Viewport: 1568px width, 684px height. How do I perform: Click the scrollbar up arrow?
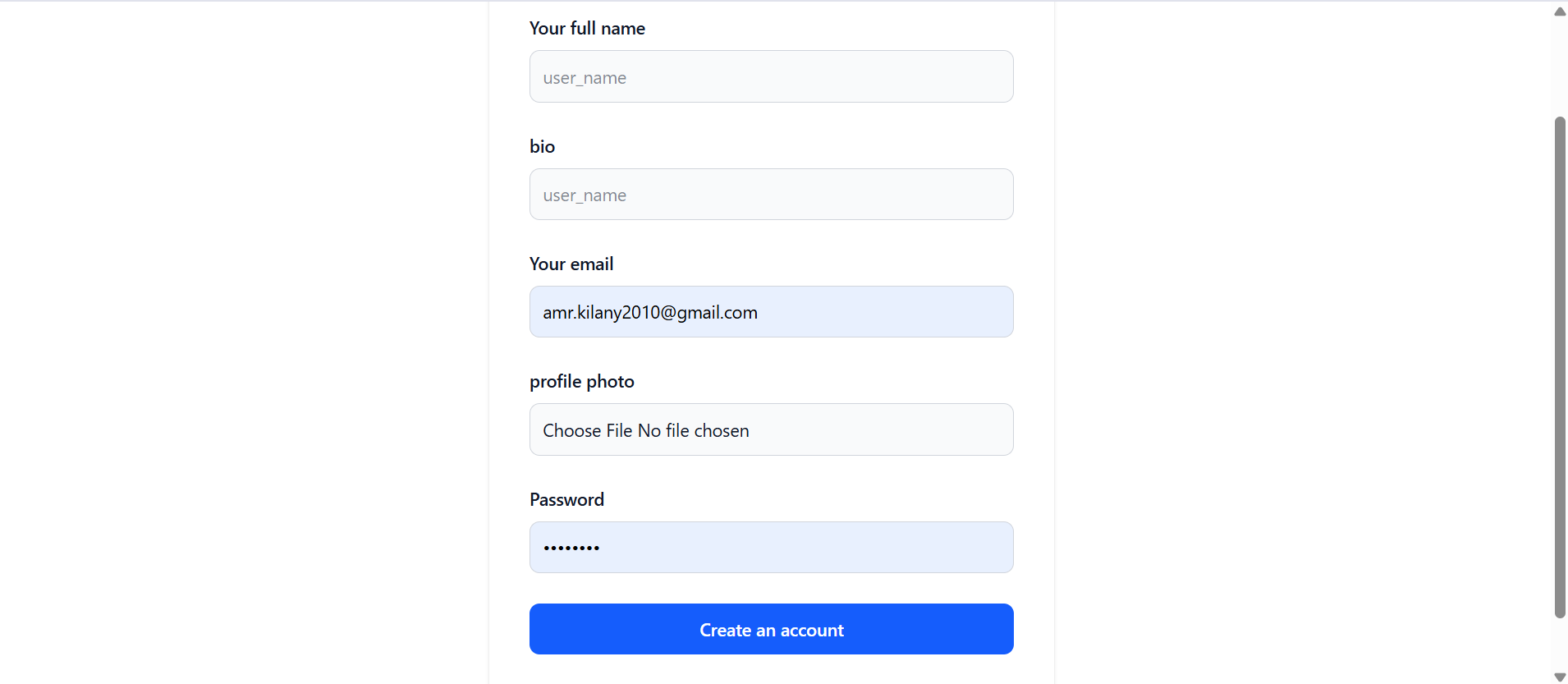[x=1560, y=11]
